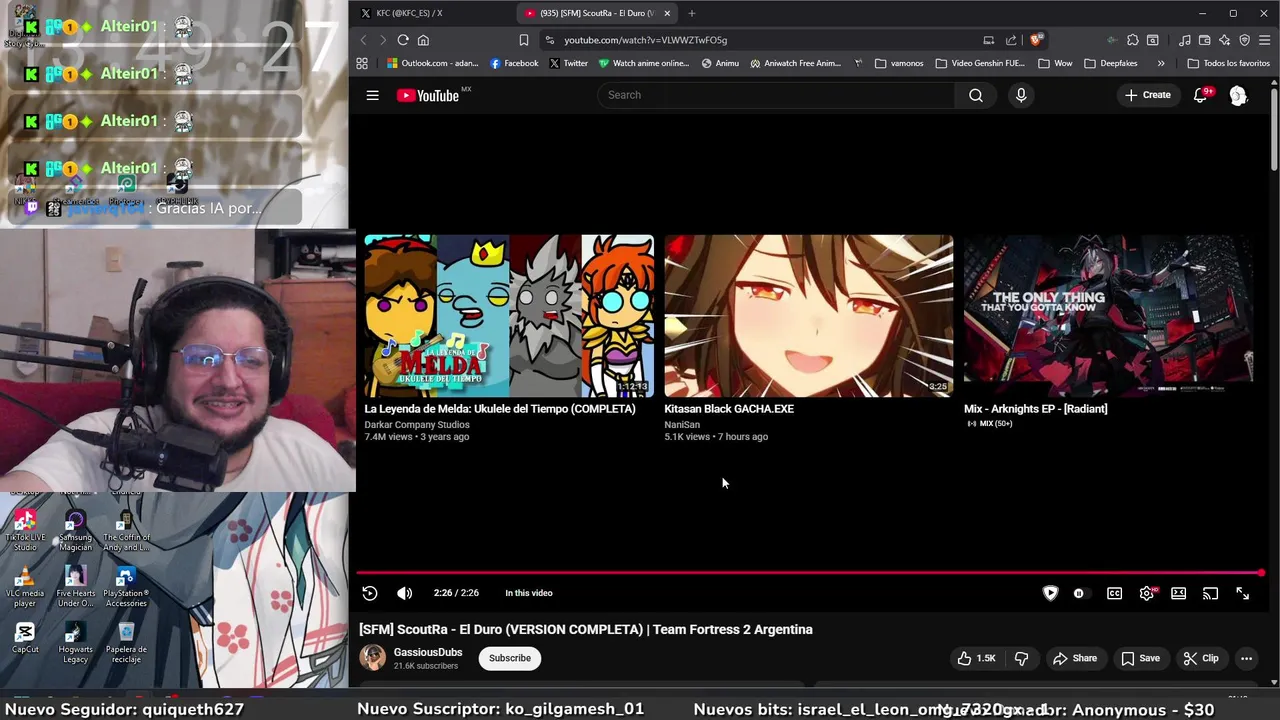The width and height of the screenshot is (1280, 720).
Task: Select the TikTok LIVE Studio desktop icon
Action: (x=25, y=530)
